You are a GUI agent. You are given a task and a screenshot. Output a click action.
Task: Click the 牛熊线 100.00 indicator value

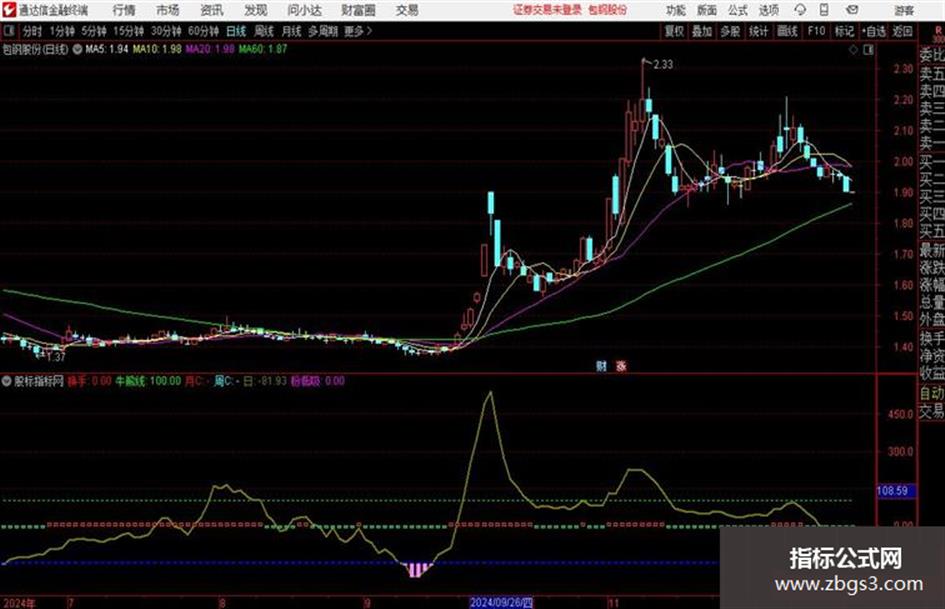tap(148, 381)
